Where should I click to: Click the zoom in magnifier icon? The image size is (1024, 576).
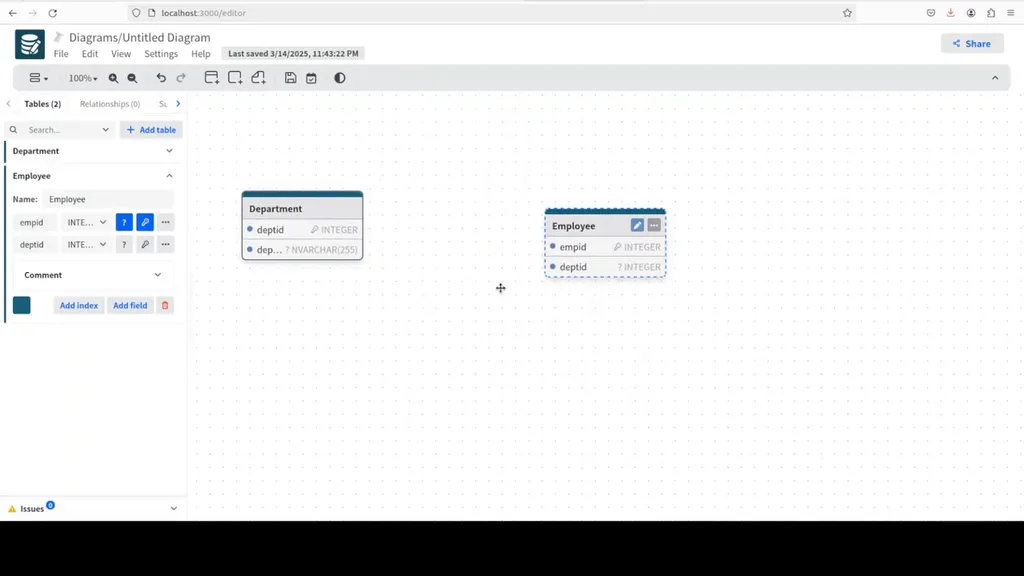(x=113, y=78)
